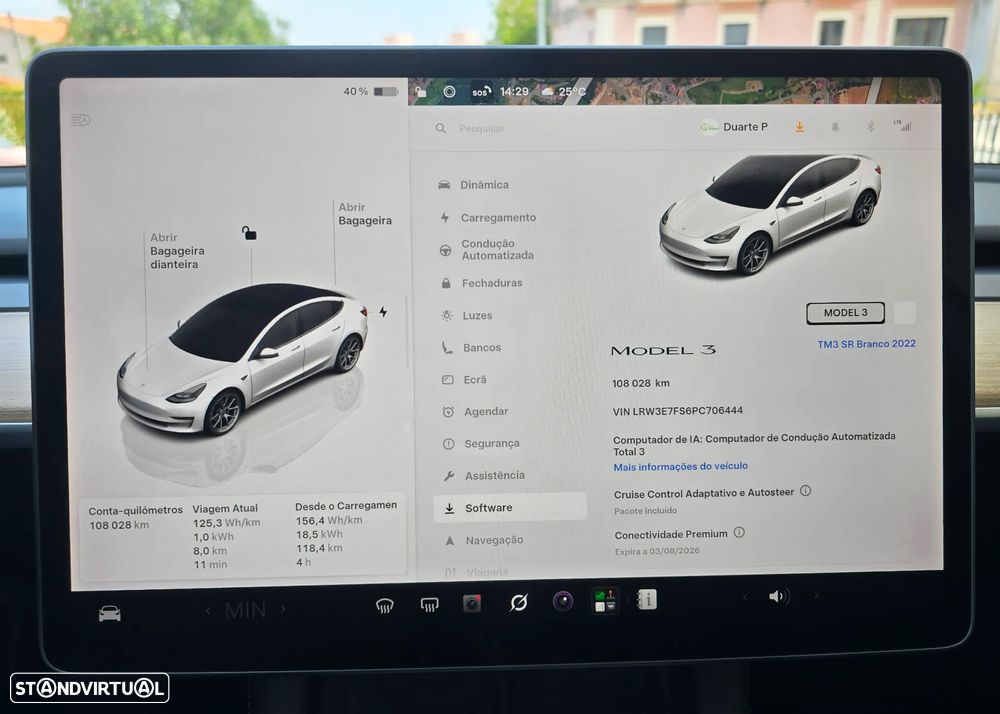The height and width of the screenshot is (714, 1000).
Task: Open notifications bell icon
Action: click(x=835, y=127)
